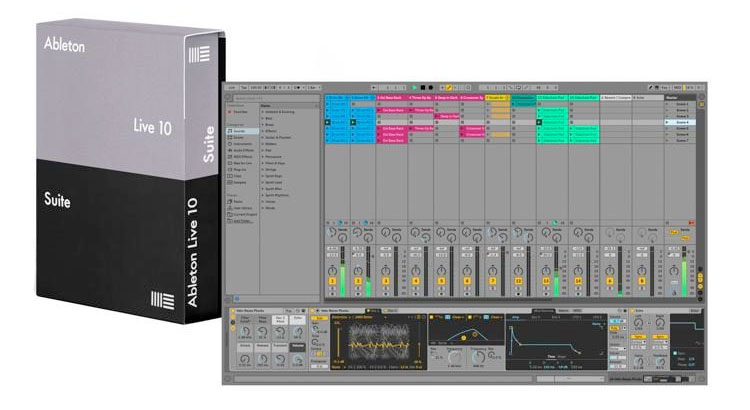This screenshot has height=410, width=750.
Task: Click the pan knob of track 1
Action: click(x=332, y=270)
